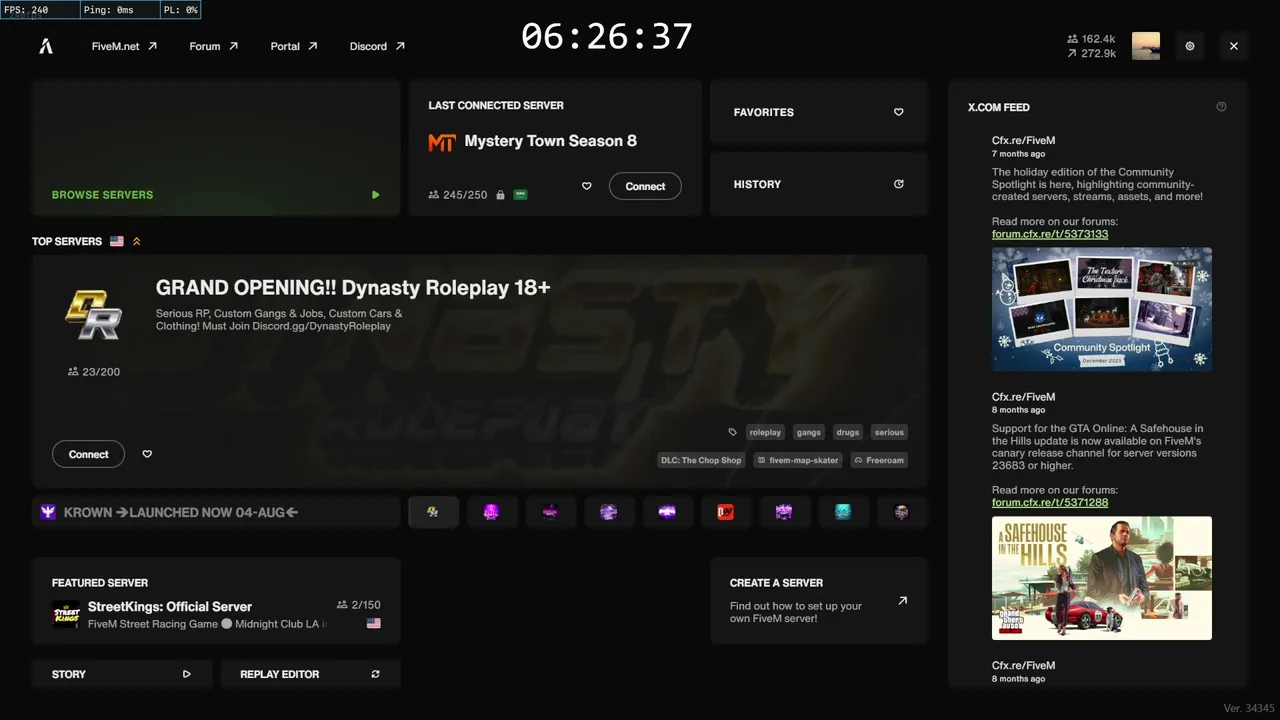Viewport: 1280px width, 720px height.
Task: Open the Replay Editor
Action: 310,674
